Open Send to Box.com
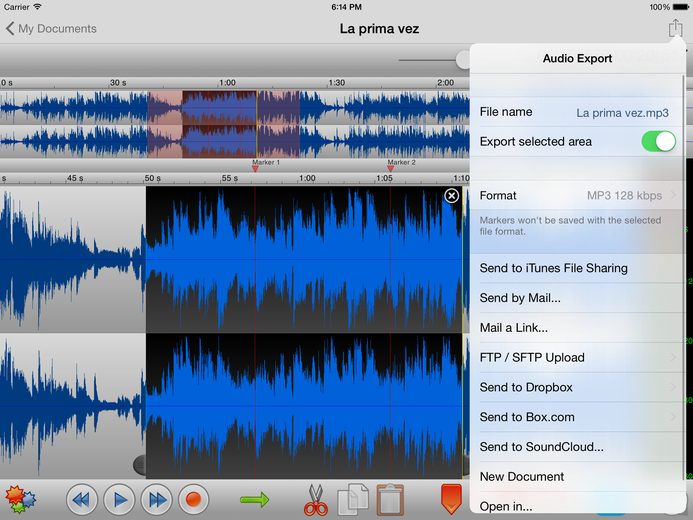693x520 pixels. [x=577, y=417]
